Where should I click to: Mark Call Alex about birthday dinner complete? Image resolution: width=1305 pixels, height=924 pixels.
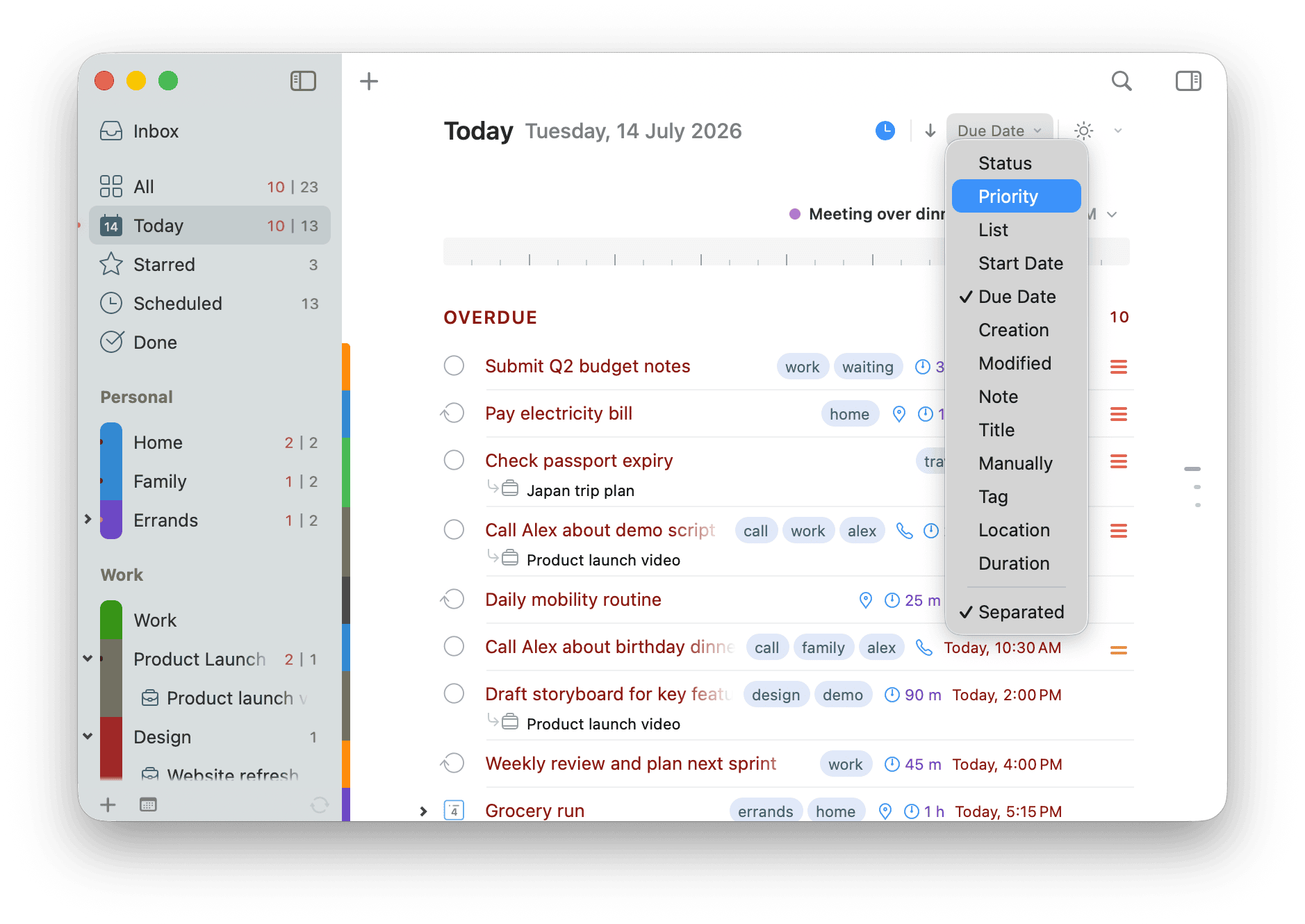click(x=454, y=646)
